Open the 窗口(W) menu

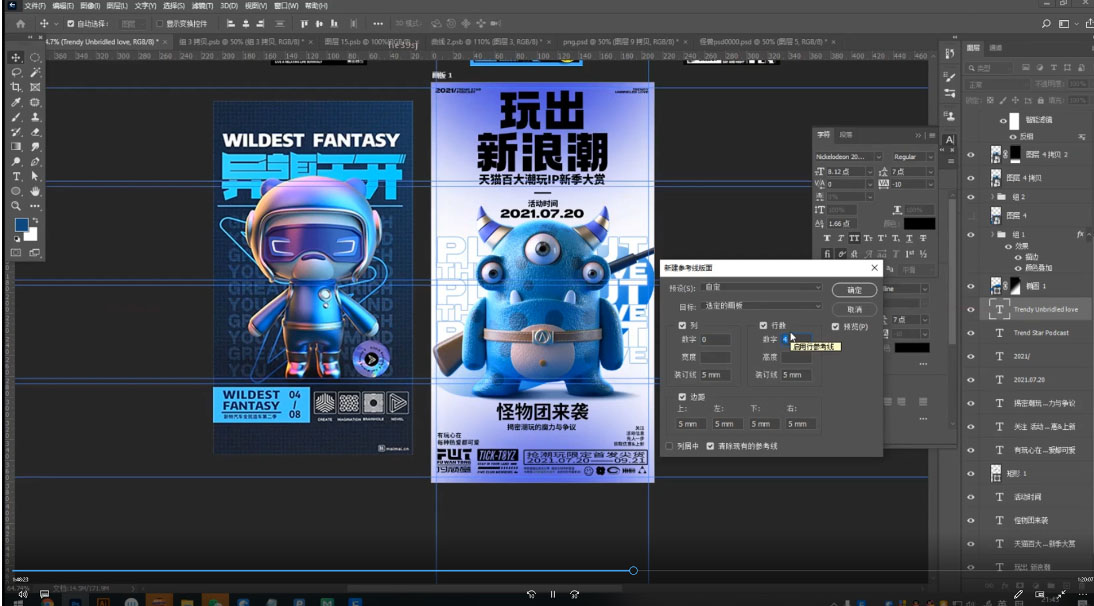(x=286, y=6)
